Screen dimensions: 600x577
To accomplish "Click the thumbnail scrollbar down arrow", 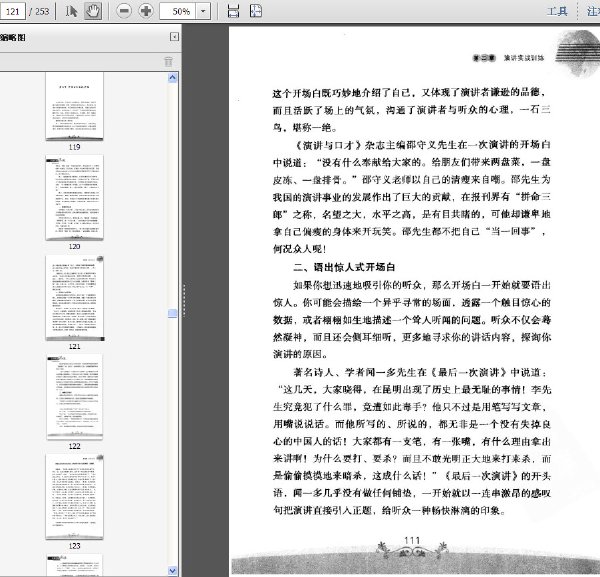I will point(173,570).
